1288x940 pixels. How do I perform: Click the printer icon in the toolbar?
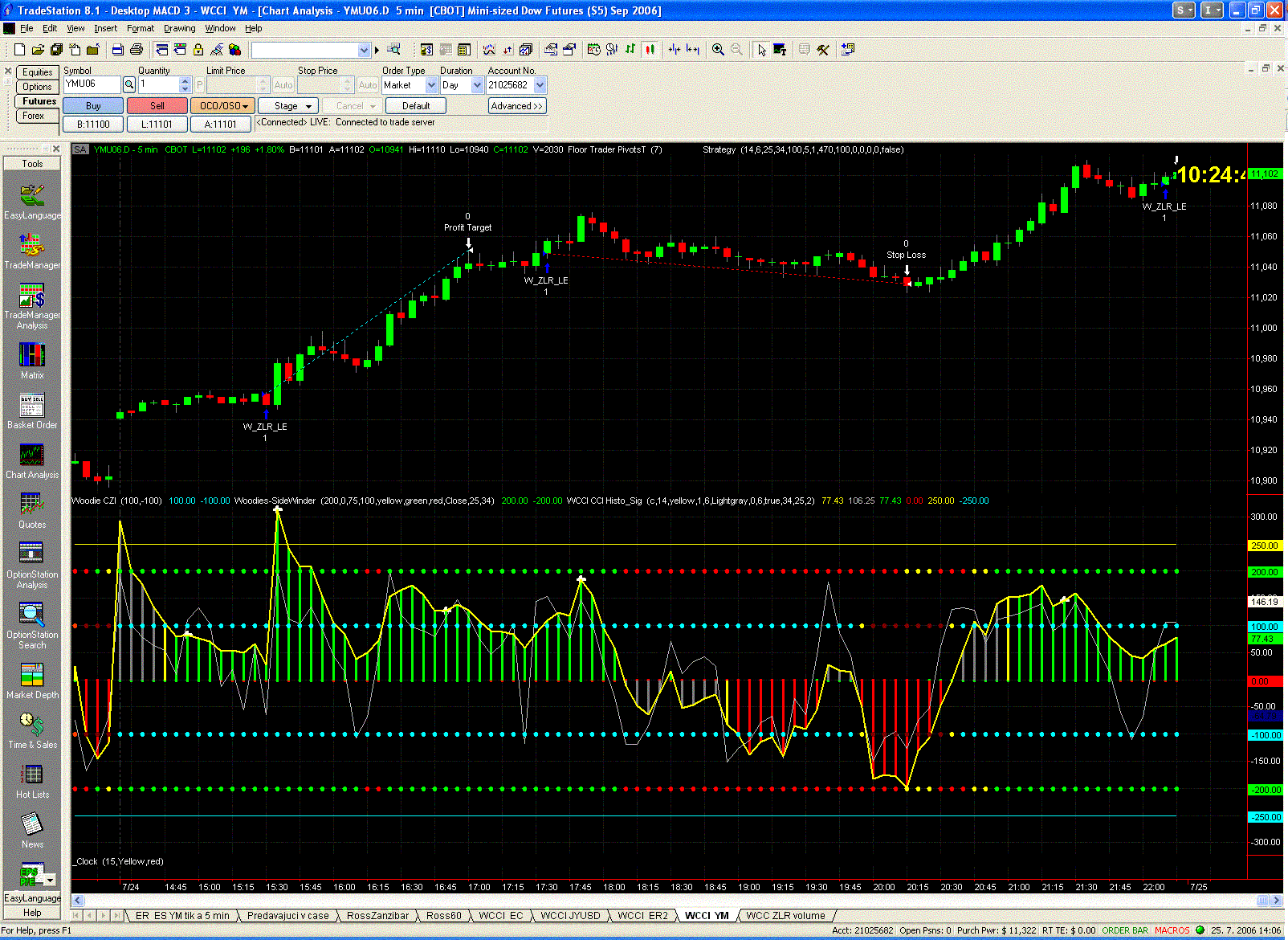pos(136,50)
